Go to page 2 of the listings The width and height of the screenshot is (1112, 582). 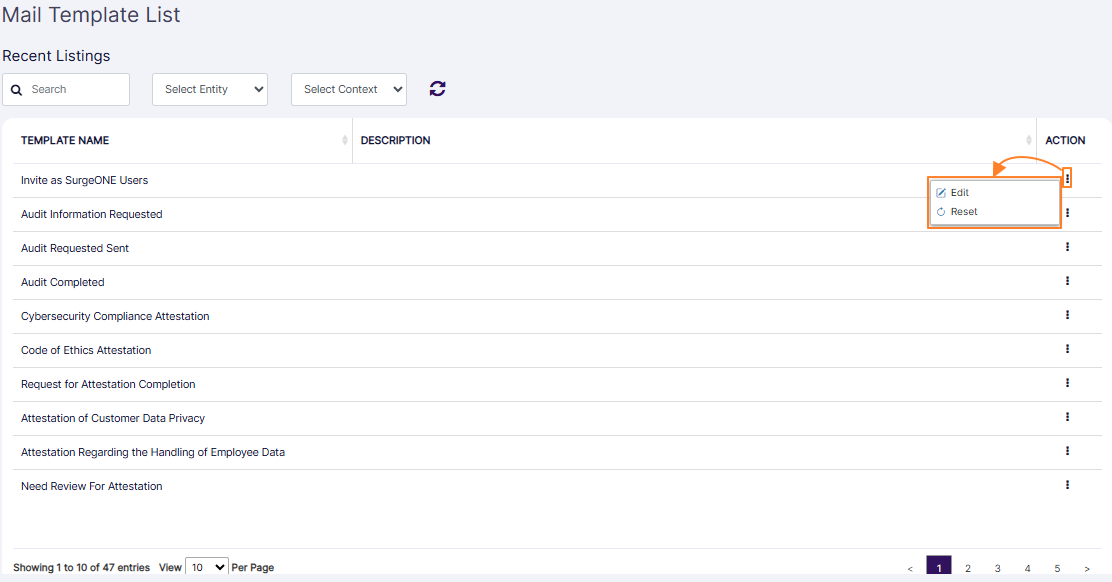click(968, 567)
